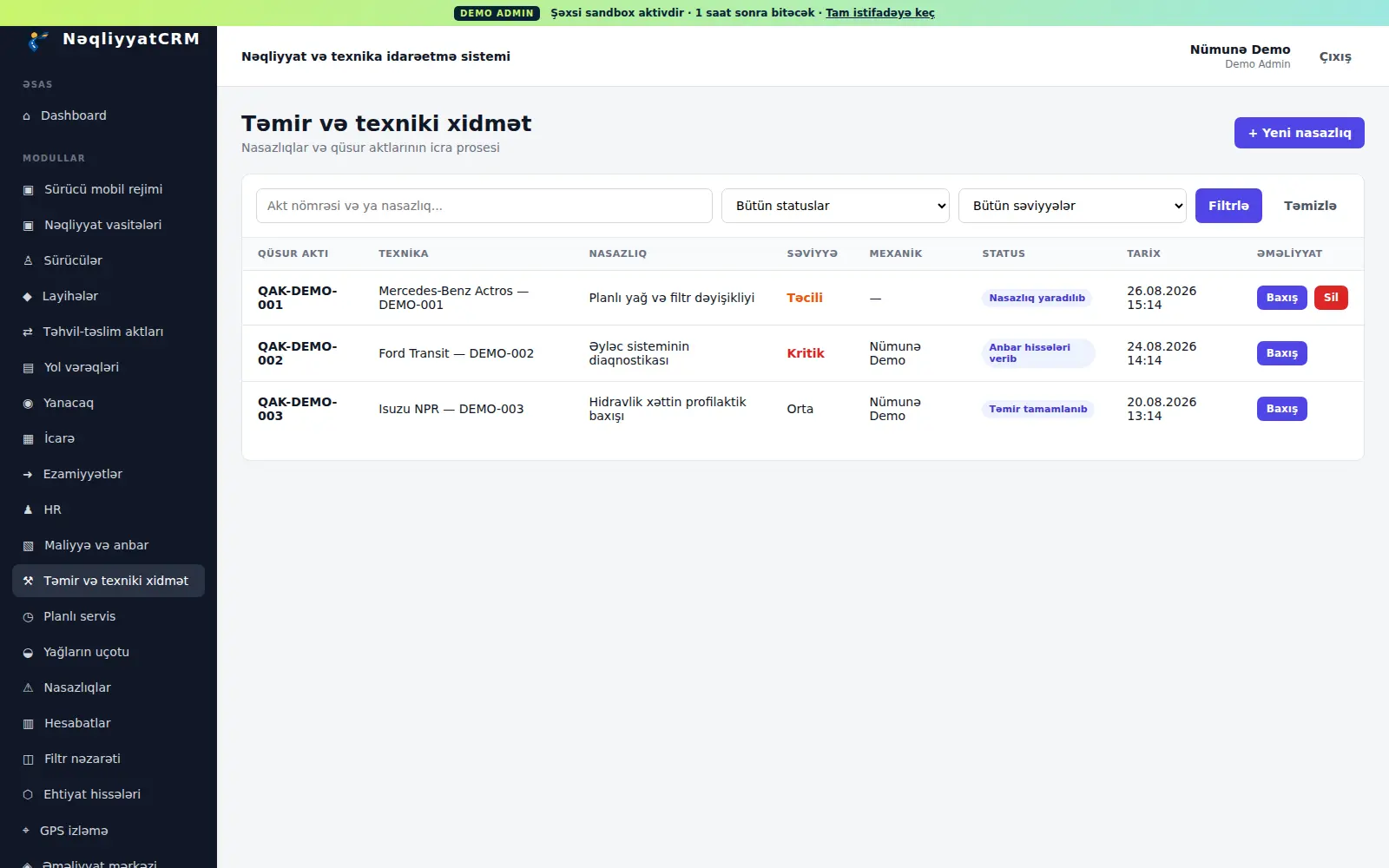Viewport: 1389px width, 868px height.
Task: Open the Bütün səviyyələr dropdown
Action: [1072, 206]
